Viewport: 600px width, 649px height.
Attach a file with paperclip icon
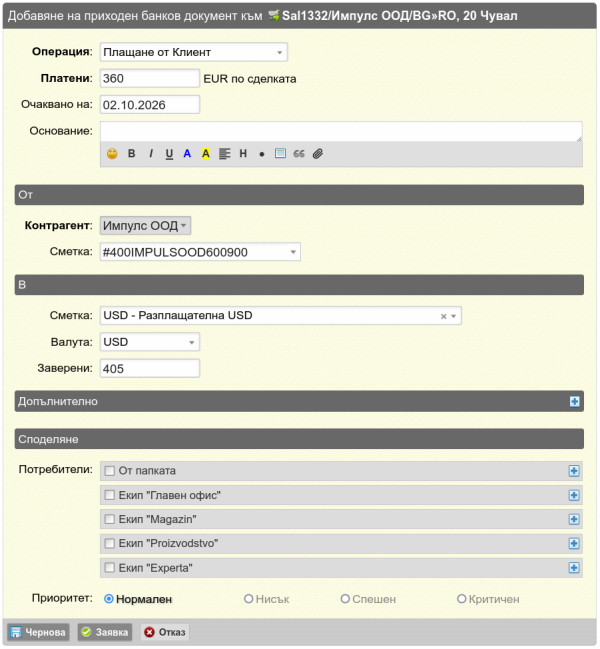click(x=318, y=154)
